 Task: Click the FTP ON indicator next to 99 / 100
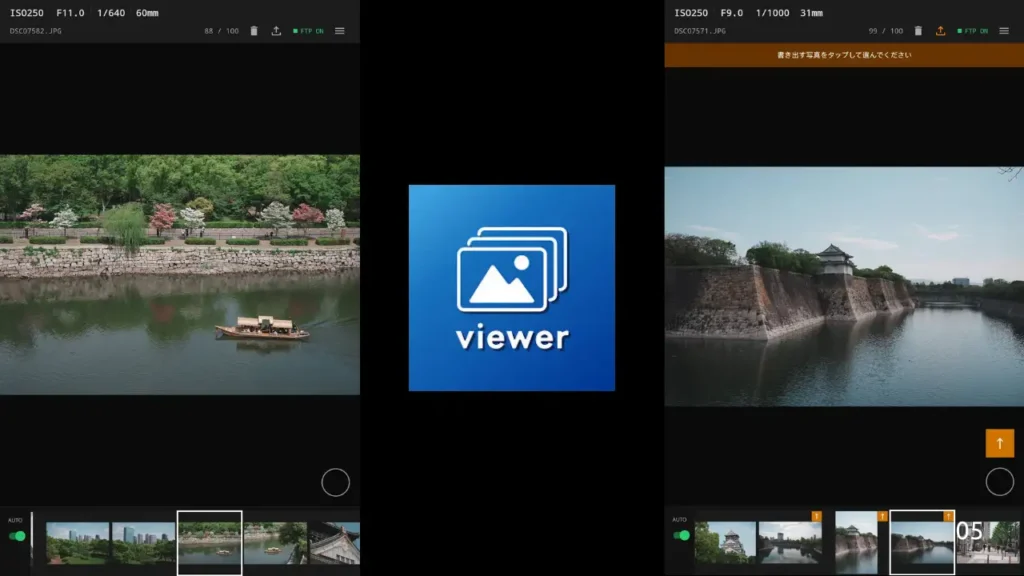pos(972,31)
